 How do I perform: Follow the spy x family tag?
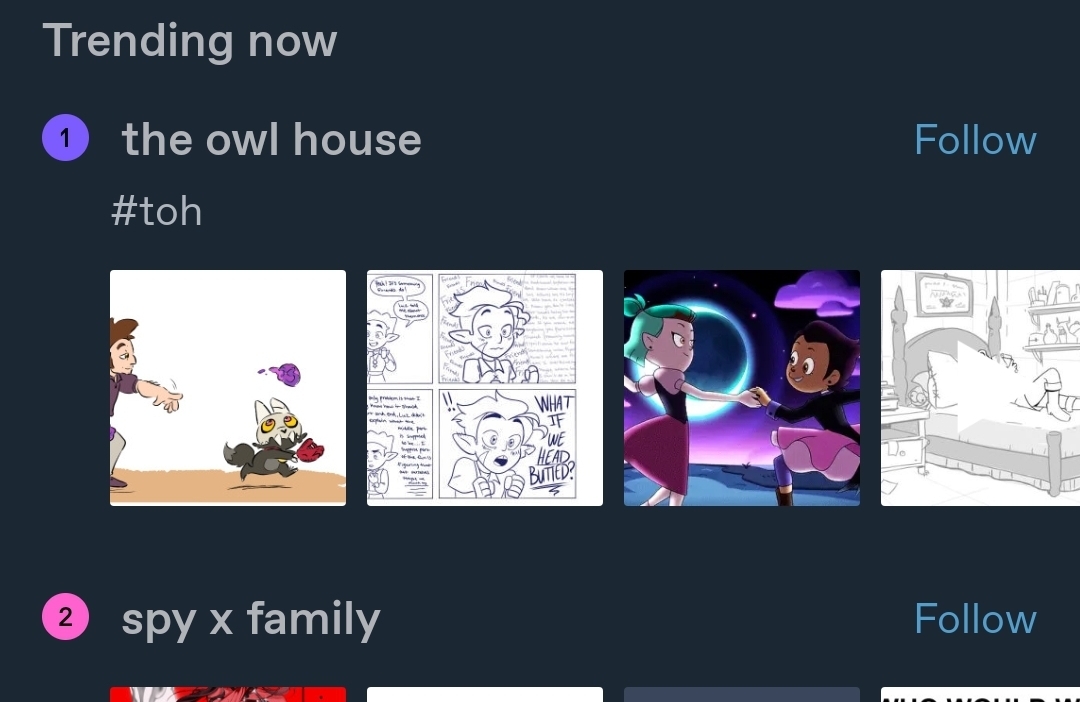tap(975, 619)
